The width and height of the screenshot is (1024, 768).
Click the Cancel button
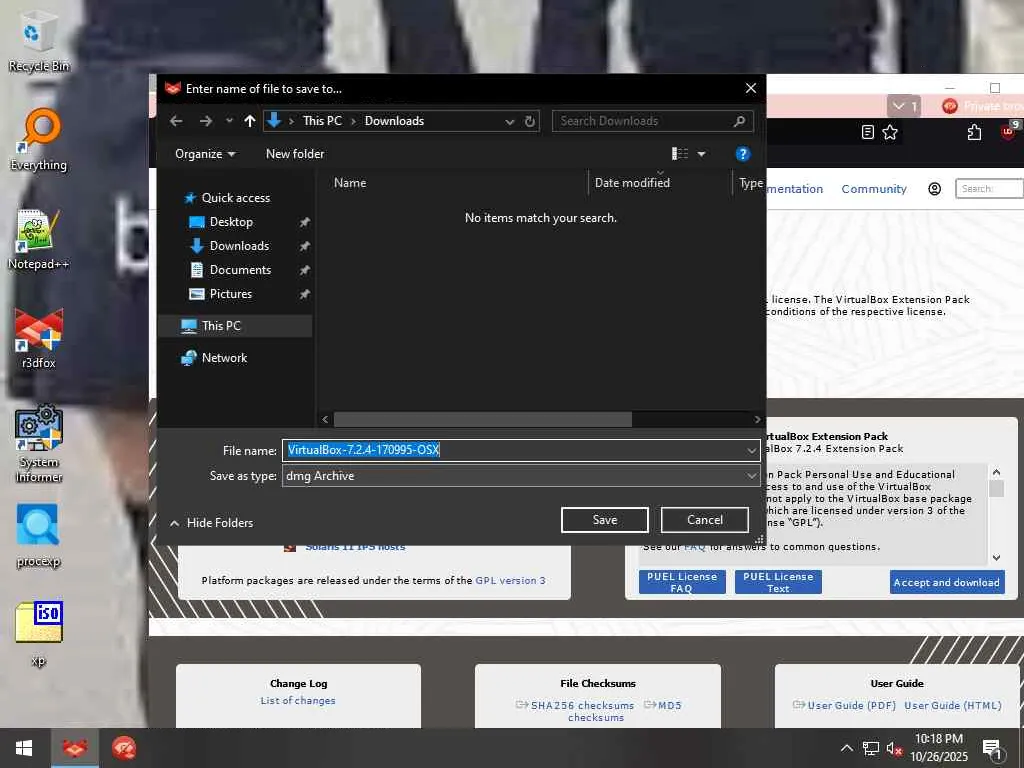click(x=705, y=520)
